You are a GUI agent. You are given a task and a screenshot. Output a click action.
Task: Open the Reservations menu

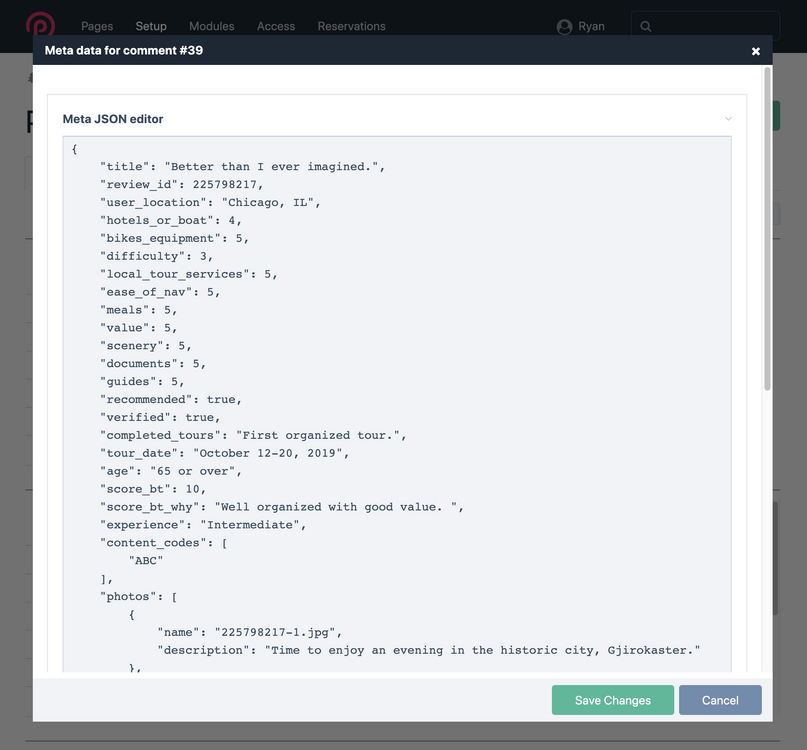pos(351,26)
